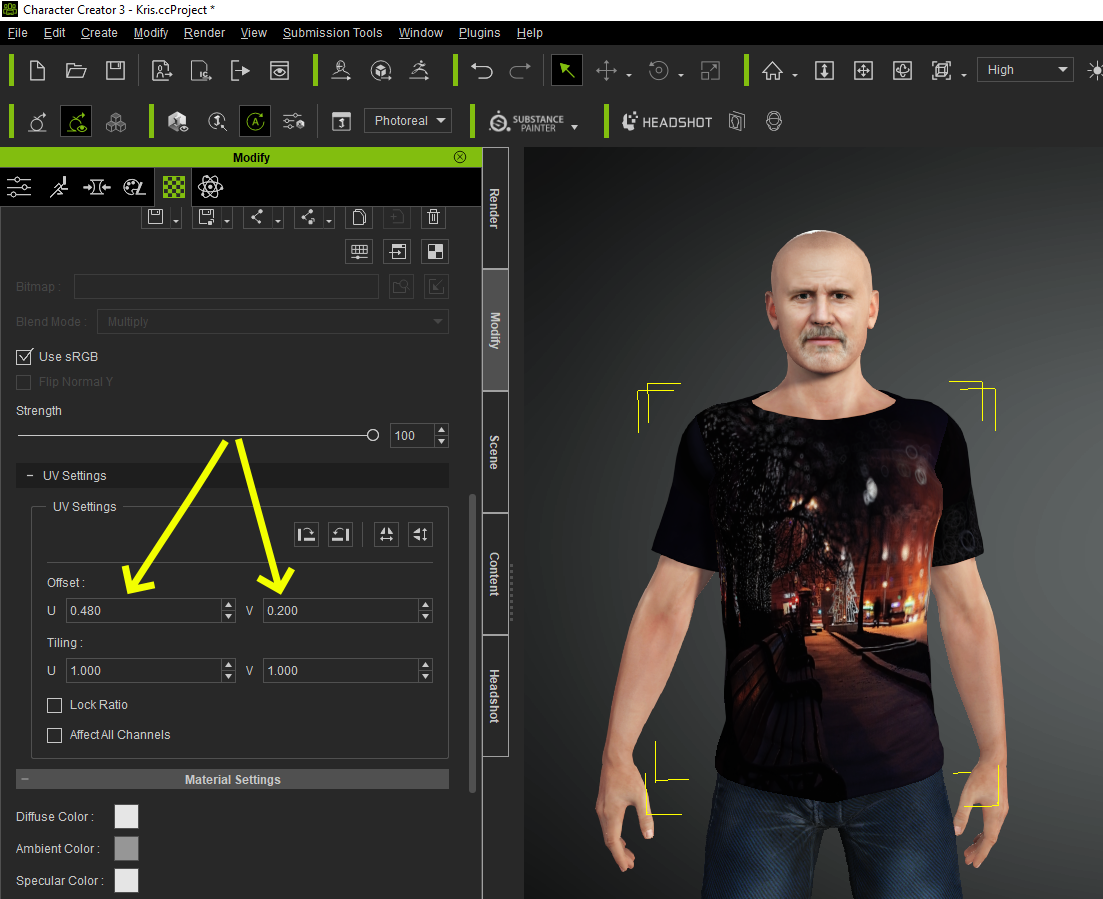The height and width of the screenshot is (899, 1103).
Task: Select the Move transform tool
Action: (606, 70)
